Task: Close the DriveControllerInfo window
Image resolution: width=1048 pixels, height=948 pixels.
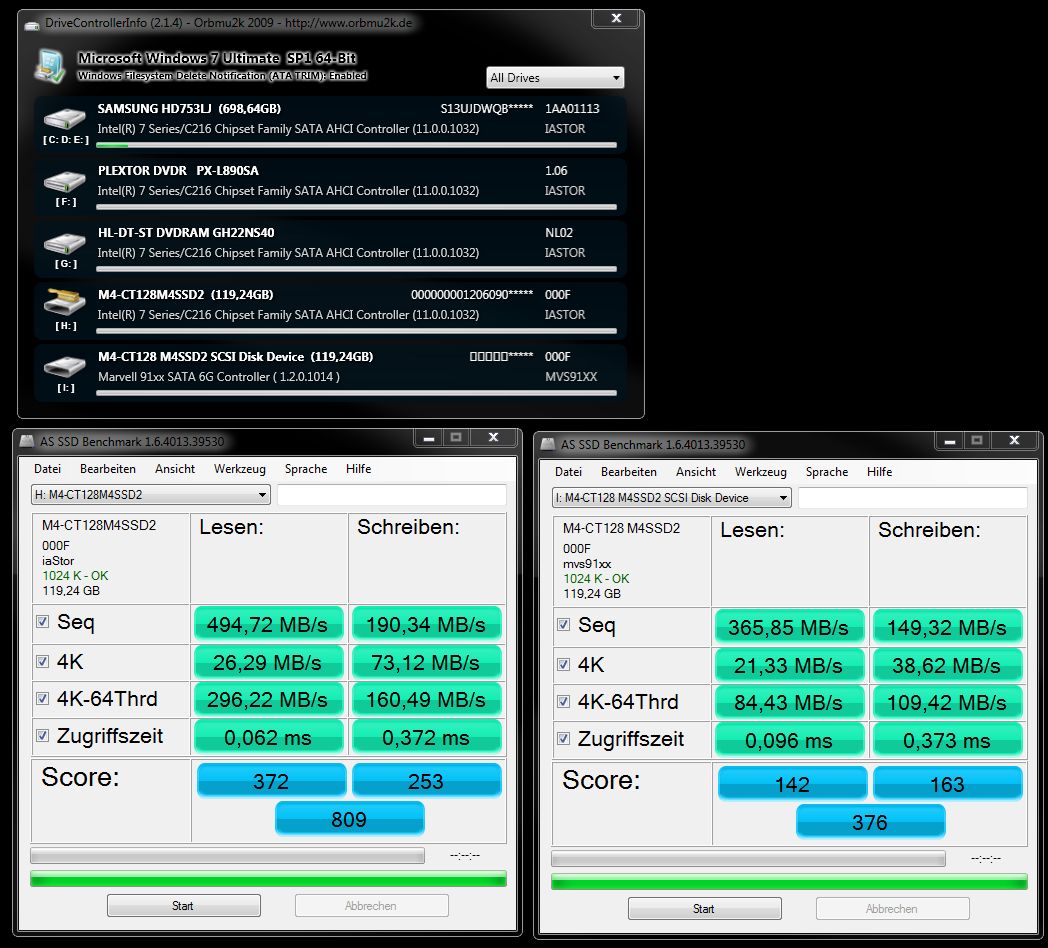Action: (x=616, y=19)
